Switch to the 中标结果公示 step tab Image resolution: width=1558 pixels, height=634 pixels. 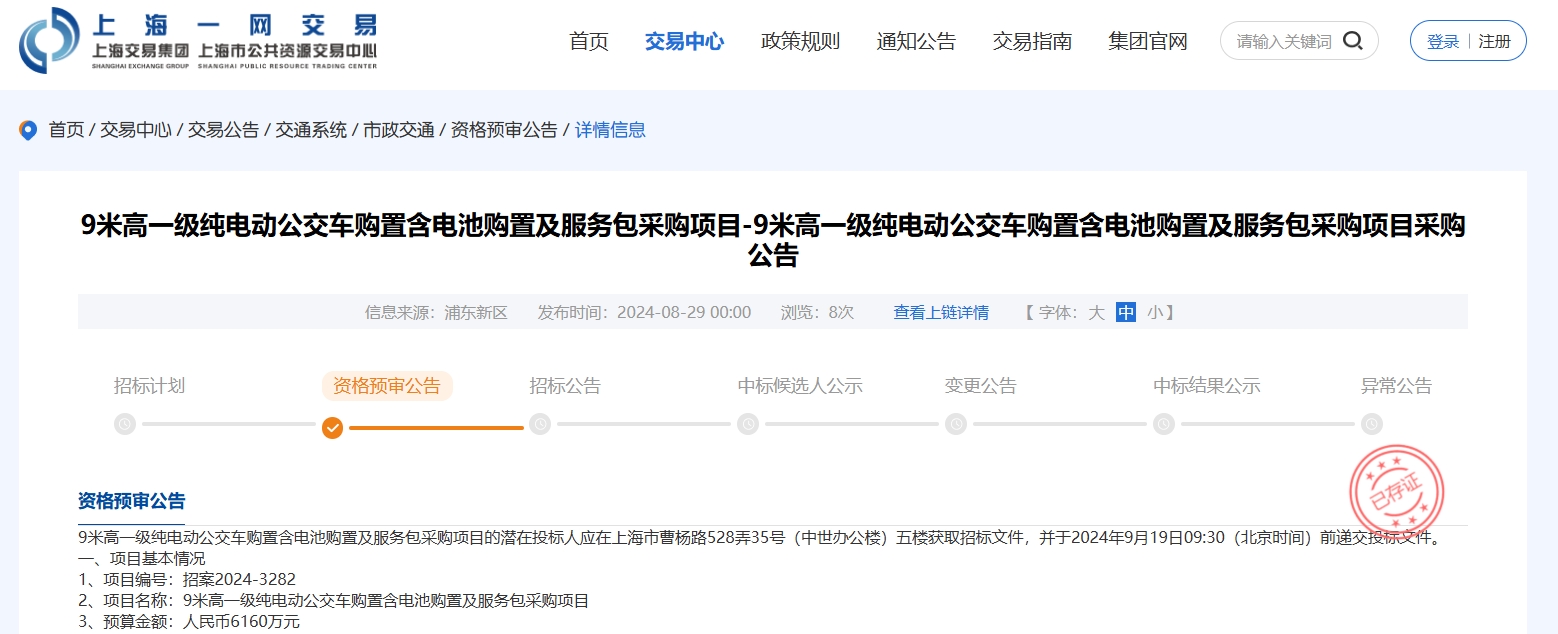1207,386
